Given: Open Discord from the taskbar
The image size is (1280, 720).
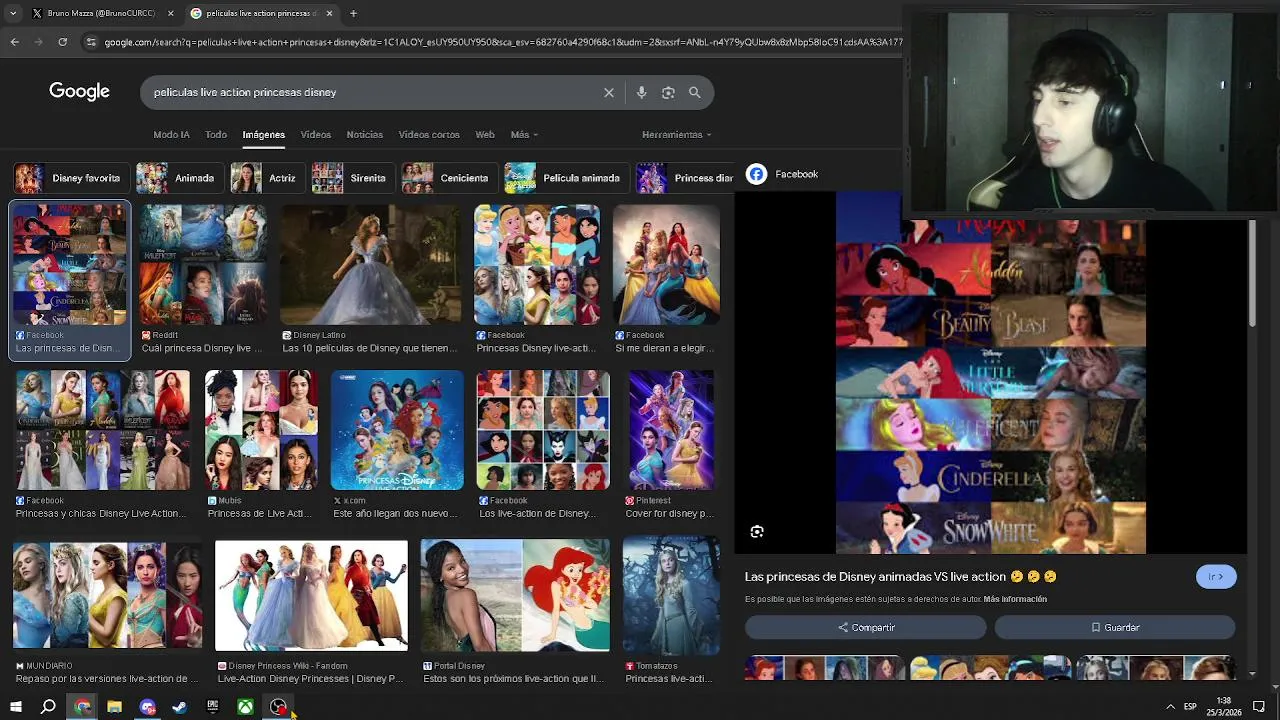Looking at the screenshot, I should (147, 707).
